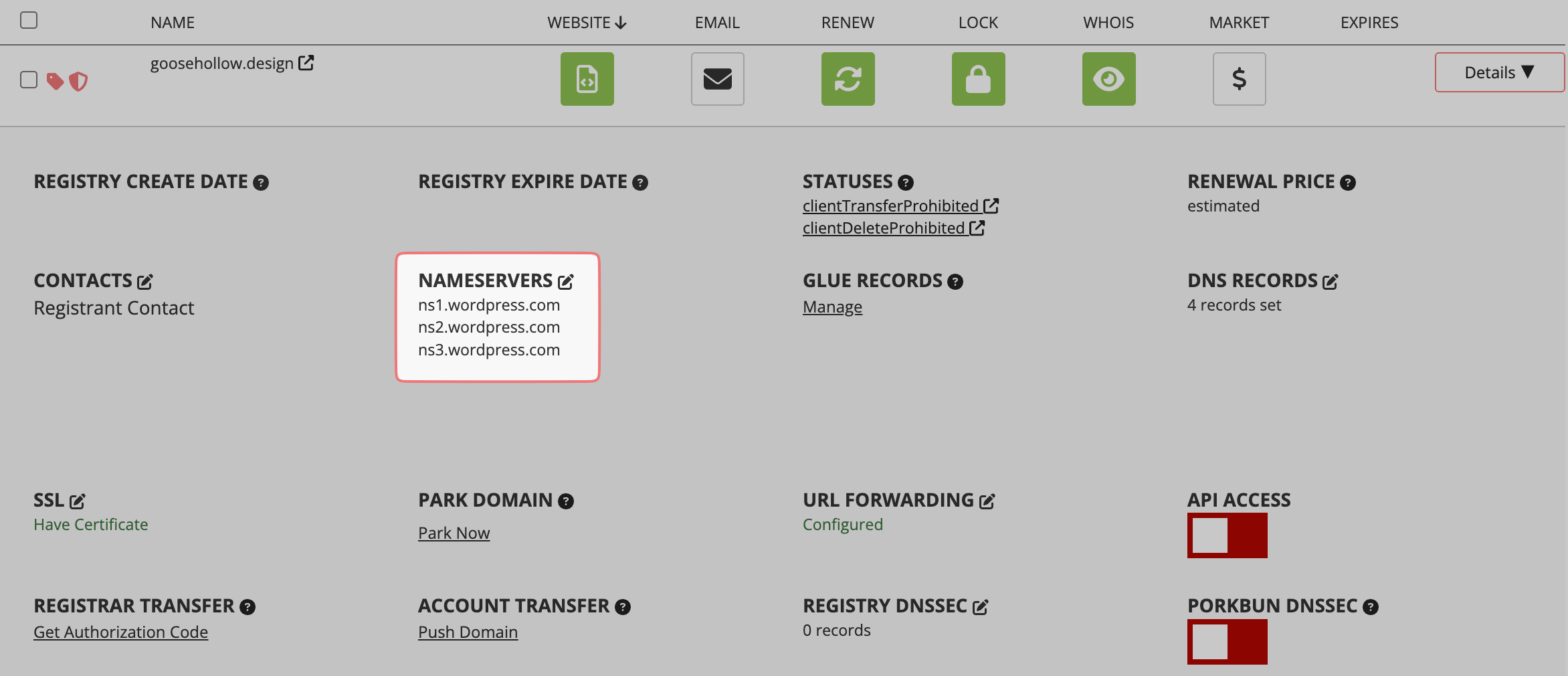Image resolution: width=1568 pixels, height=676 pixels.
Task: Toggle the Porkbun DNSSEC switch
Action: [x=1227, y=642]
